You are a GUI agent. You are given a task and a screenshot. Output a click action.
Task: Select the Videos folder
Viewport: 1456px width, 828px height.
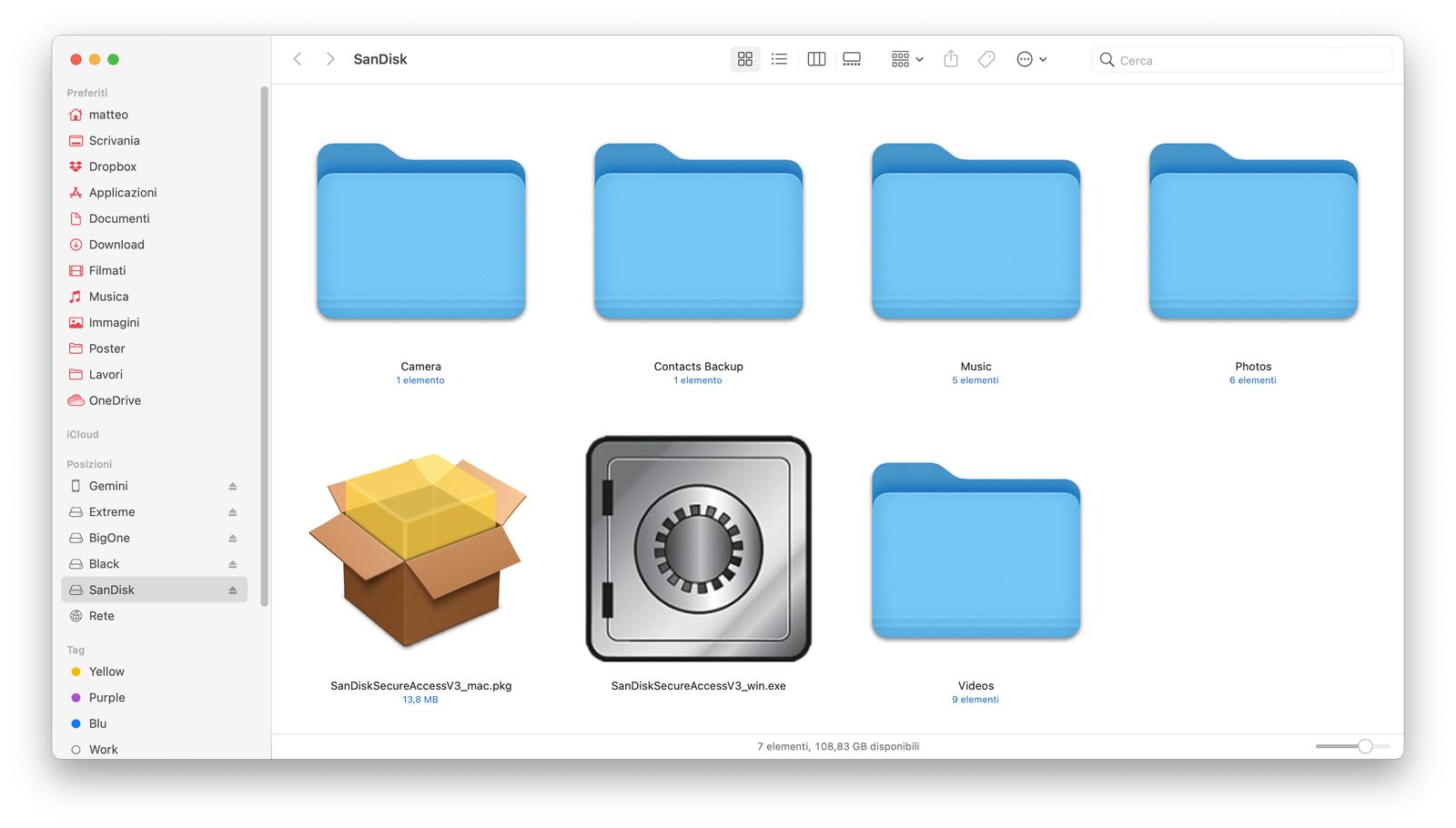point(976,550)
